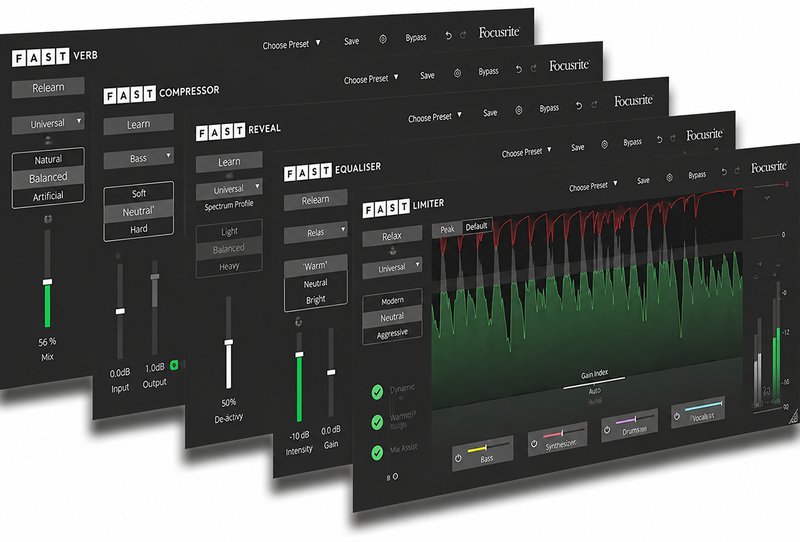Toggle the Synthesizer channel power icon
This screenshot has height=542, width=800.
(534, 444)
